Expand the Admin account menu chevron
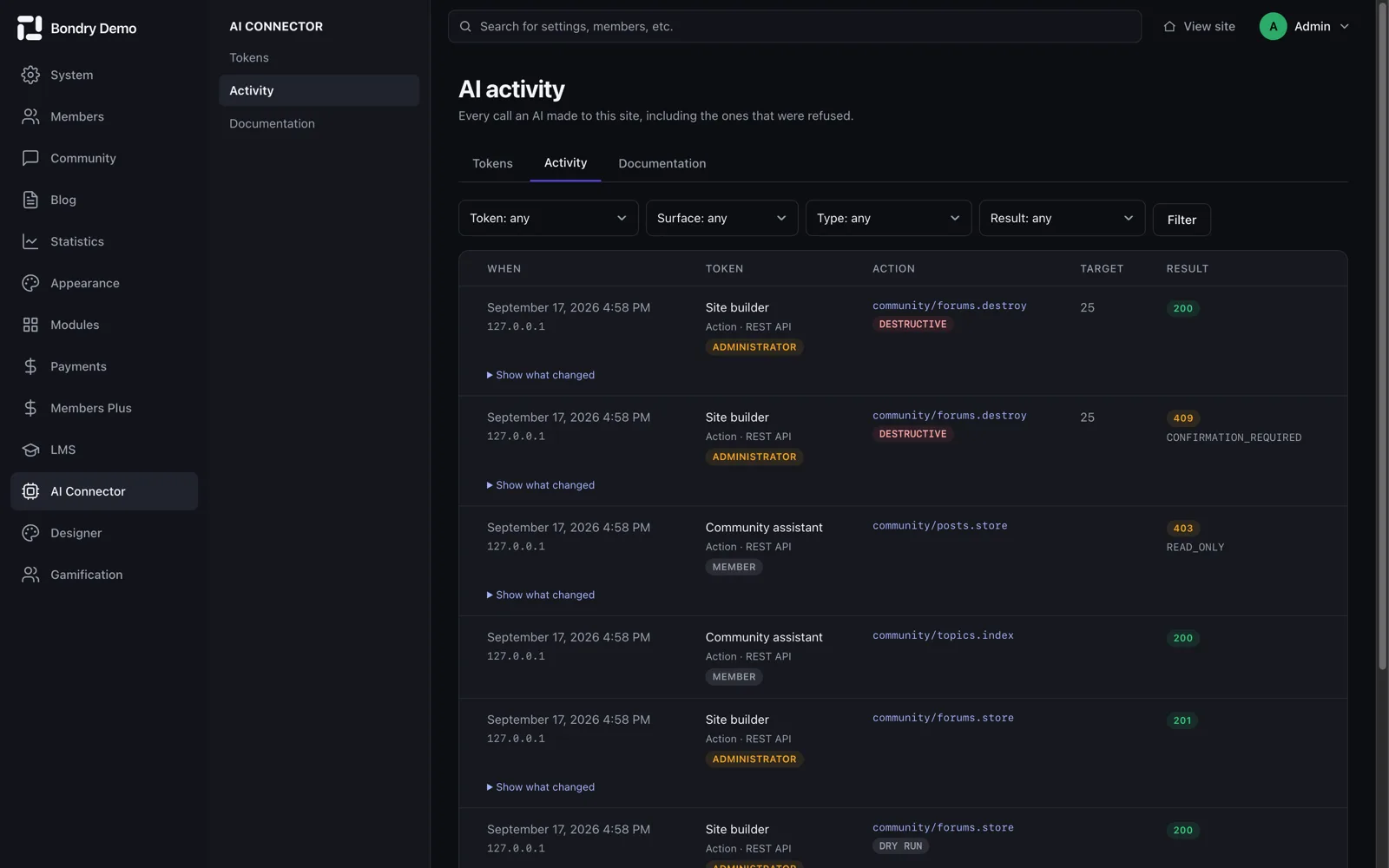 click(x=1344, y=26)
